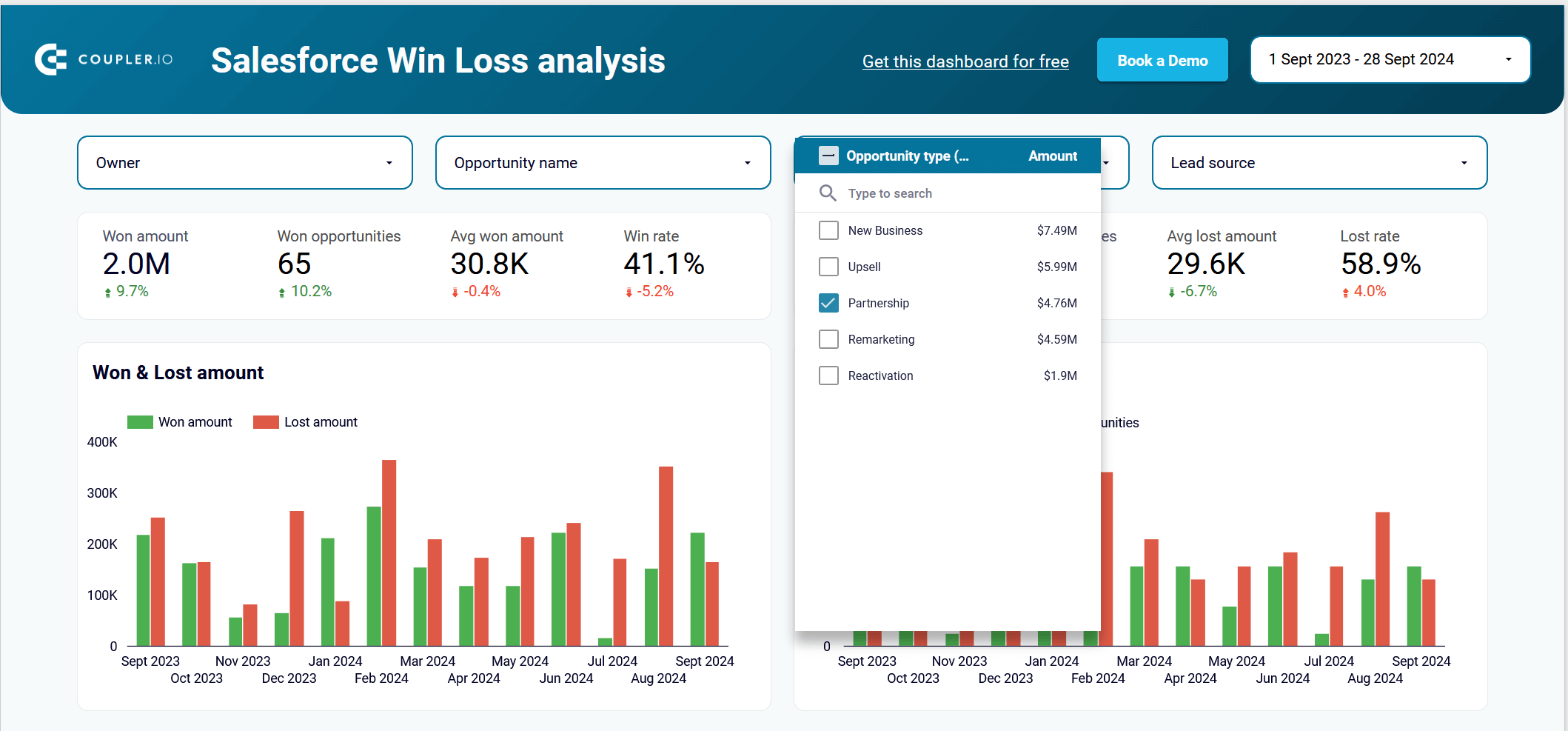
Task: Click the Book a Demo button
Action: [x=1162, y=60]
